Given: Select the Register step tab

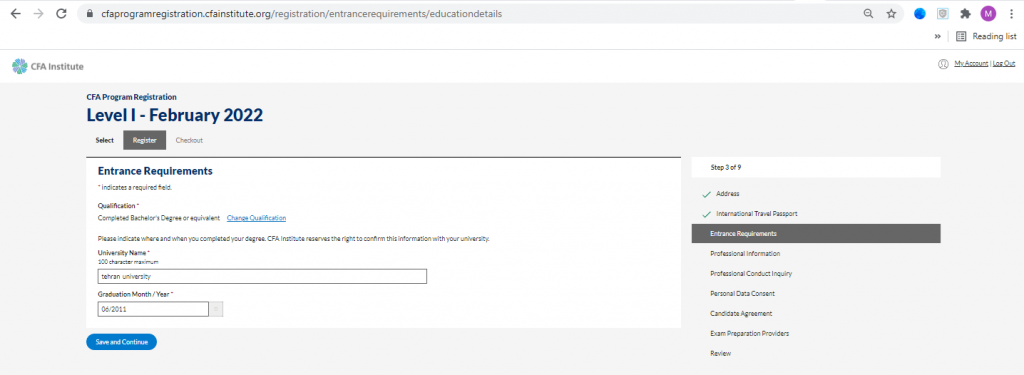Looking at the screenshot, I should 144,140.
